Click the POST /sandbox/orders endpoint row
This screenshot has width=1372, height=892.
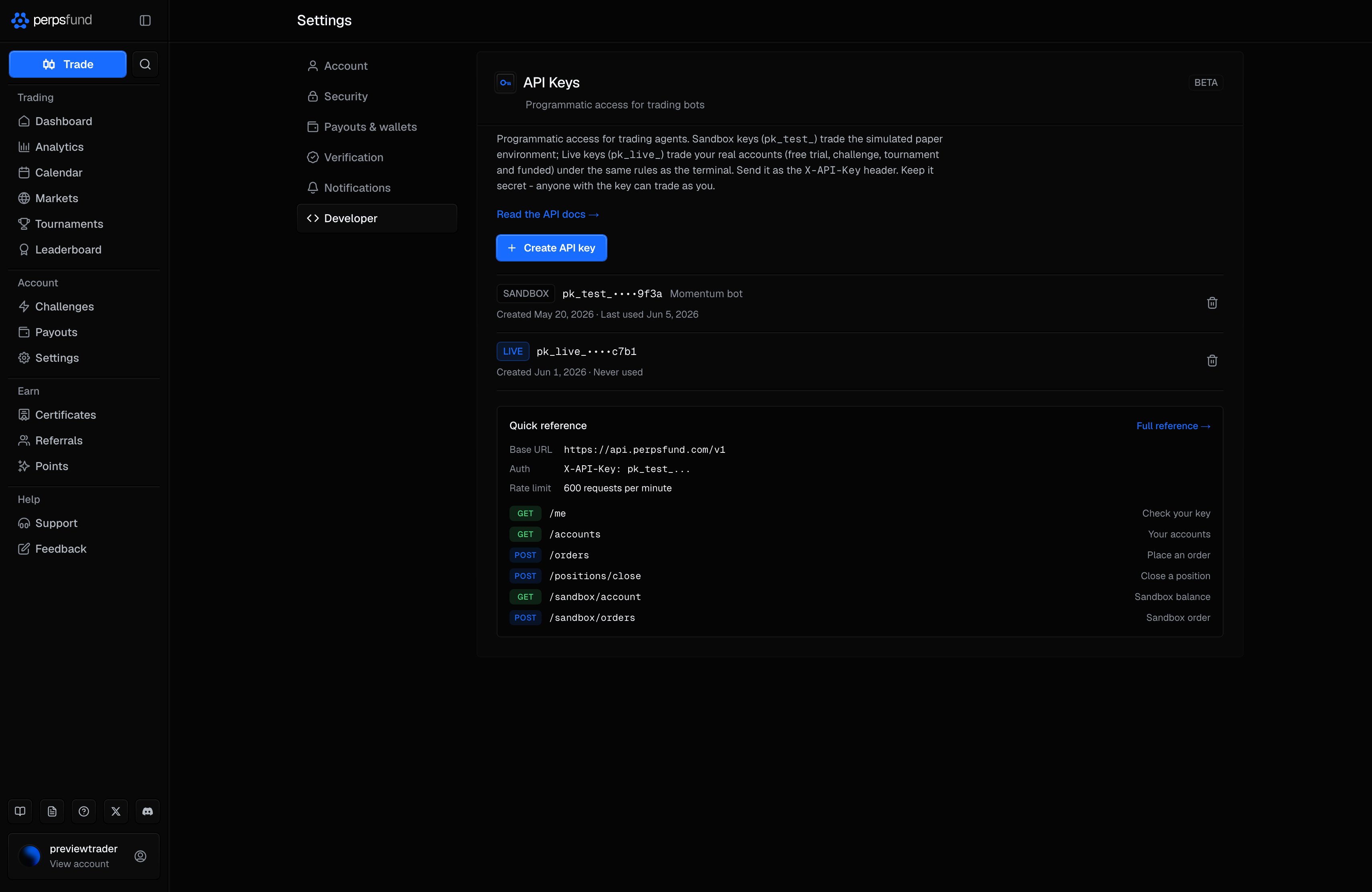(860, 618)
